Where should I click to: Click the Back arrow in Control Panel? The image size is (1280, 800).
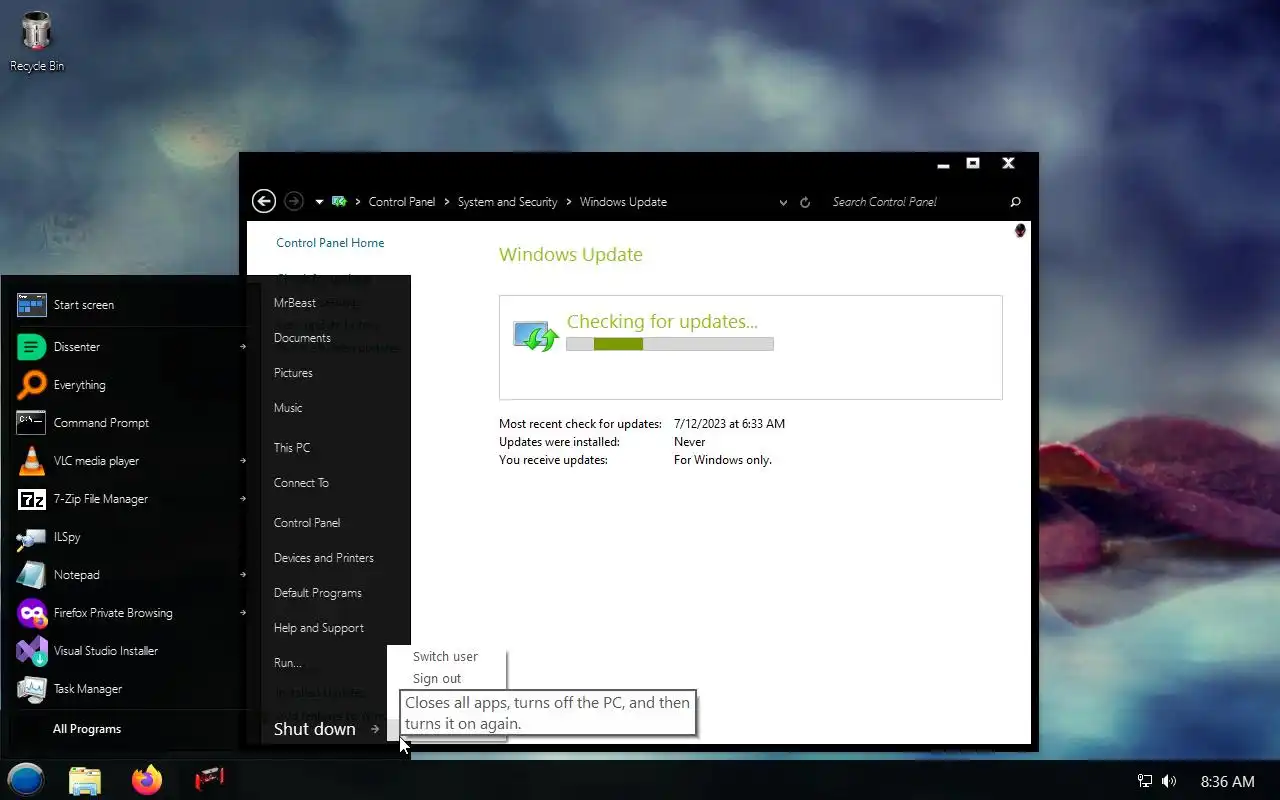click(264, 201)
